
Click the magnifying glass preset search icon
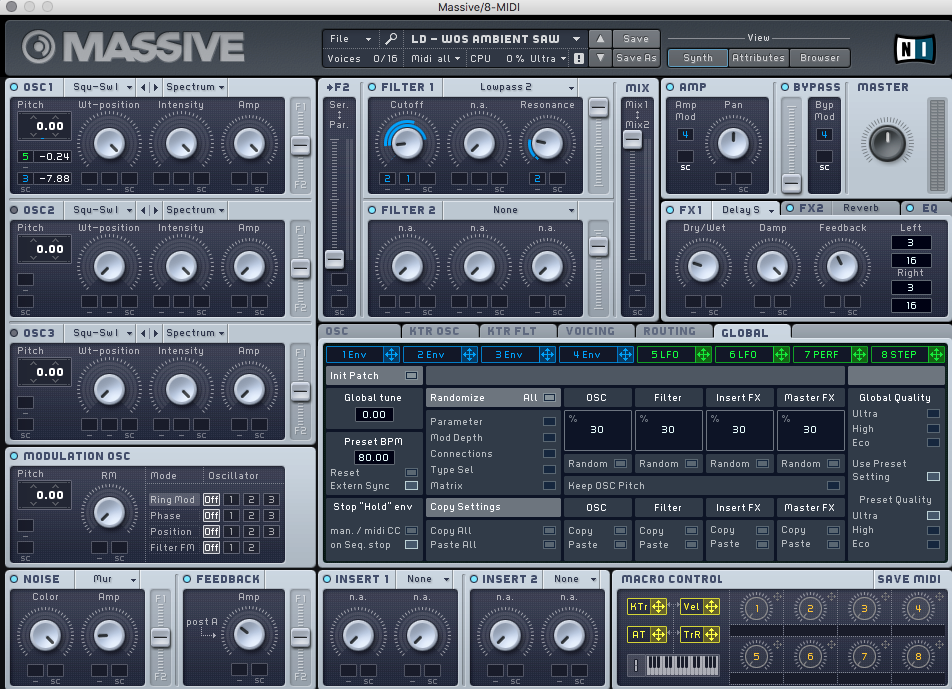click(392, 39)
